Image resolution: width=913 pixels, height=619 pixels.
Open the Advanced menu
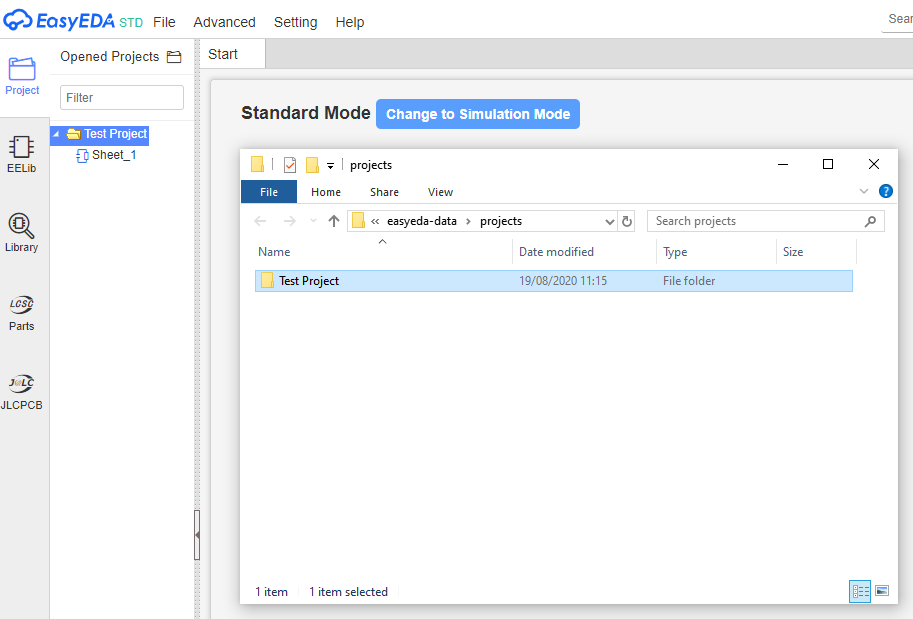pos(224,22)
